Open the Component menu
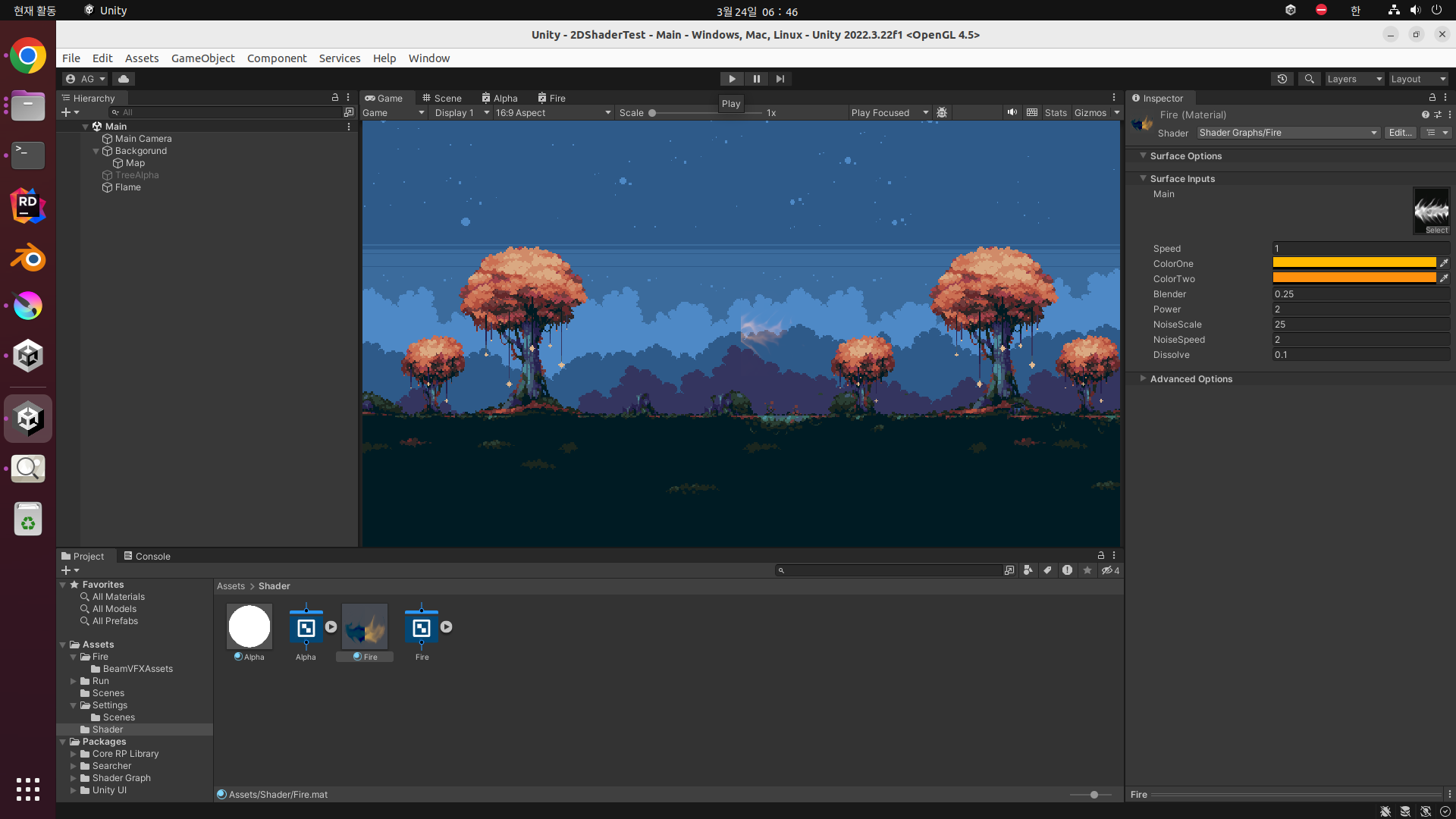Screen dimensions: 1456x819 coord(277,58)
